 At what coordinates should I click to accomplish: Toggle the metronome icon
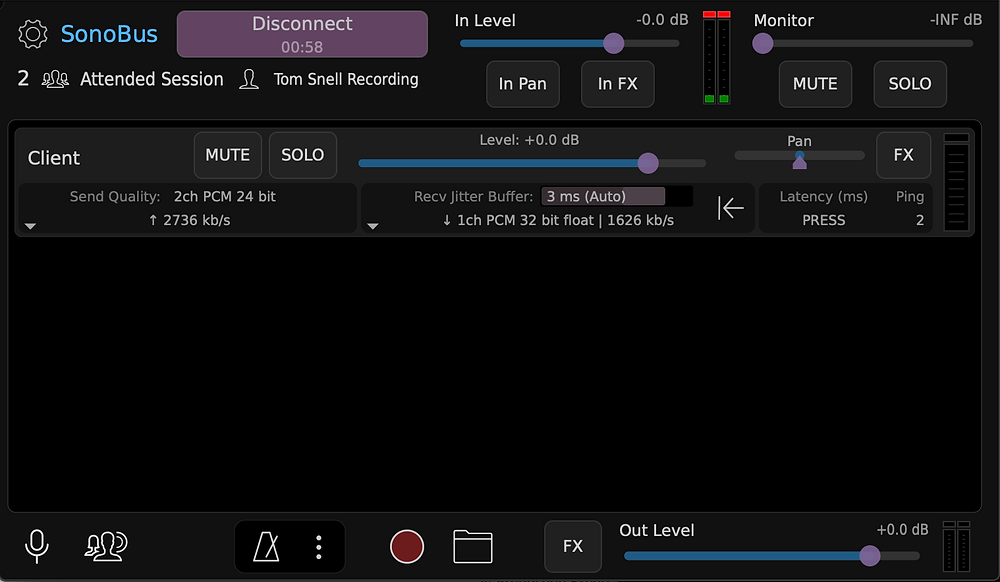click(266, 546)
